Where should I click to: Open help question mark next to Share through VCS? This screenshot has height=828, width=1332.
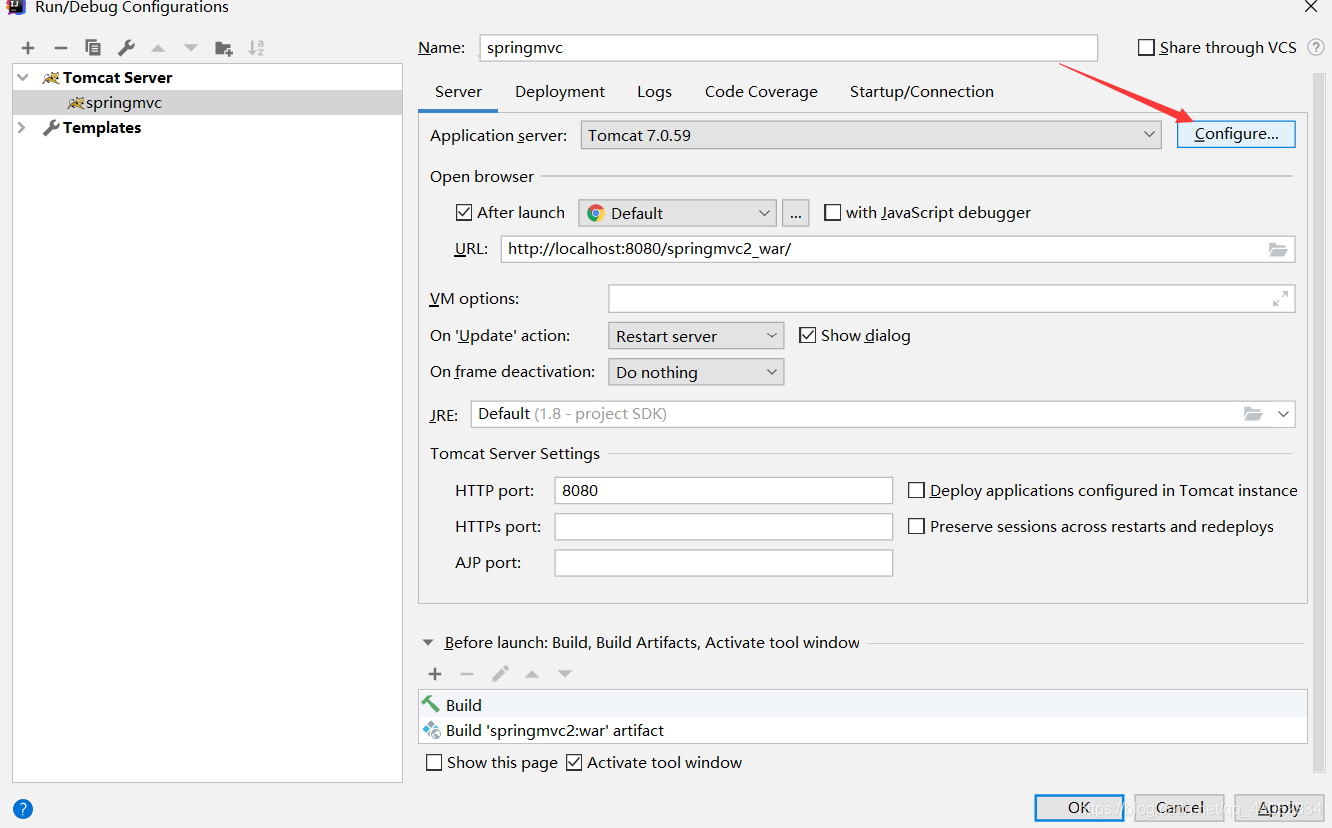pyautogui.click(x=1315, y=47)
